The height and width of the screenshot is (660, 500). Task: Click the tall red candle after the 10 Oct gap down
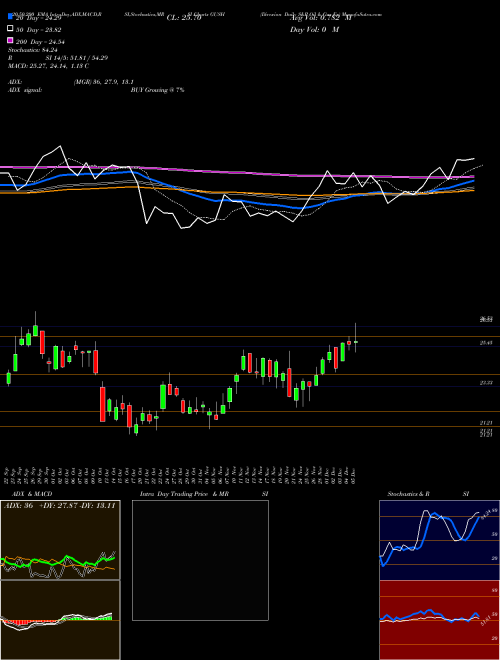click(x=102, y=402)
